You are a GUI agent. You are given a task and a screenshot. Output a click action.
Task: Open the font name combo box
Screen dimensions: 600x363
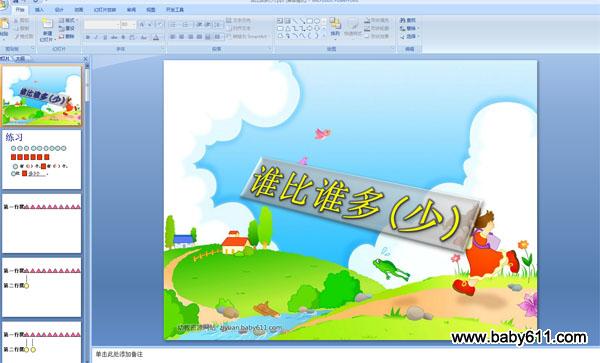(x=102, y=24)
